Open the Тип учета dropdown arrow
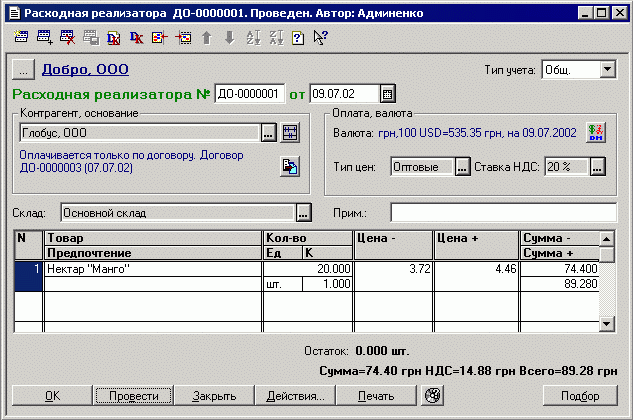This screenshot has height=420, width=633. click(x=608, y=69)
